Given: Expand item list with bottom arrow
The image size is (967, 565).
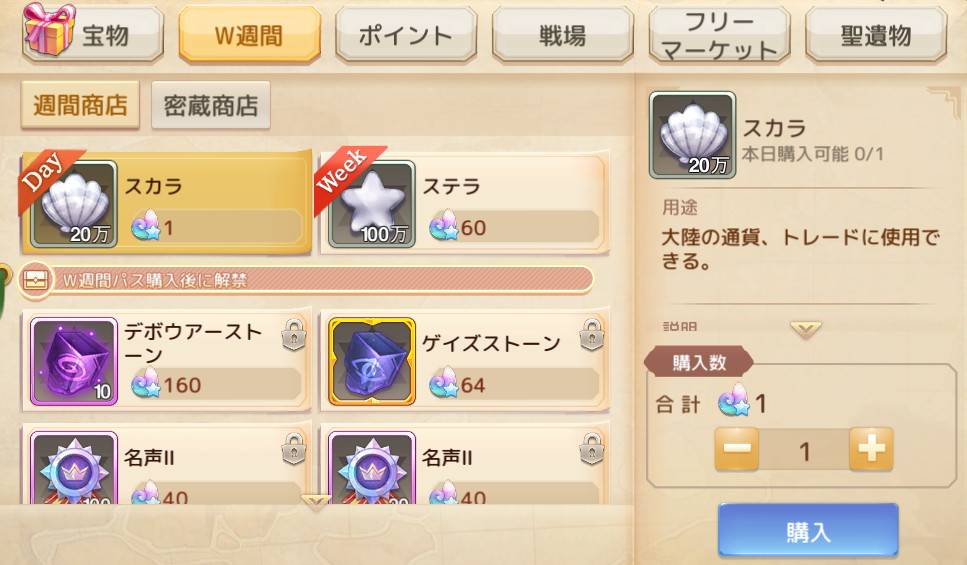Looking at the screenshot, I should click(316, 503).
